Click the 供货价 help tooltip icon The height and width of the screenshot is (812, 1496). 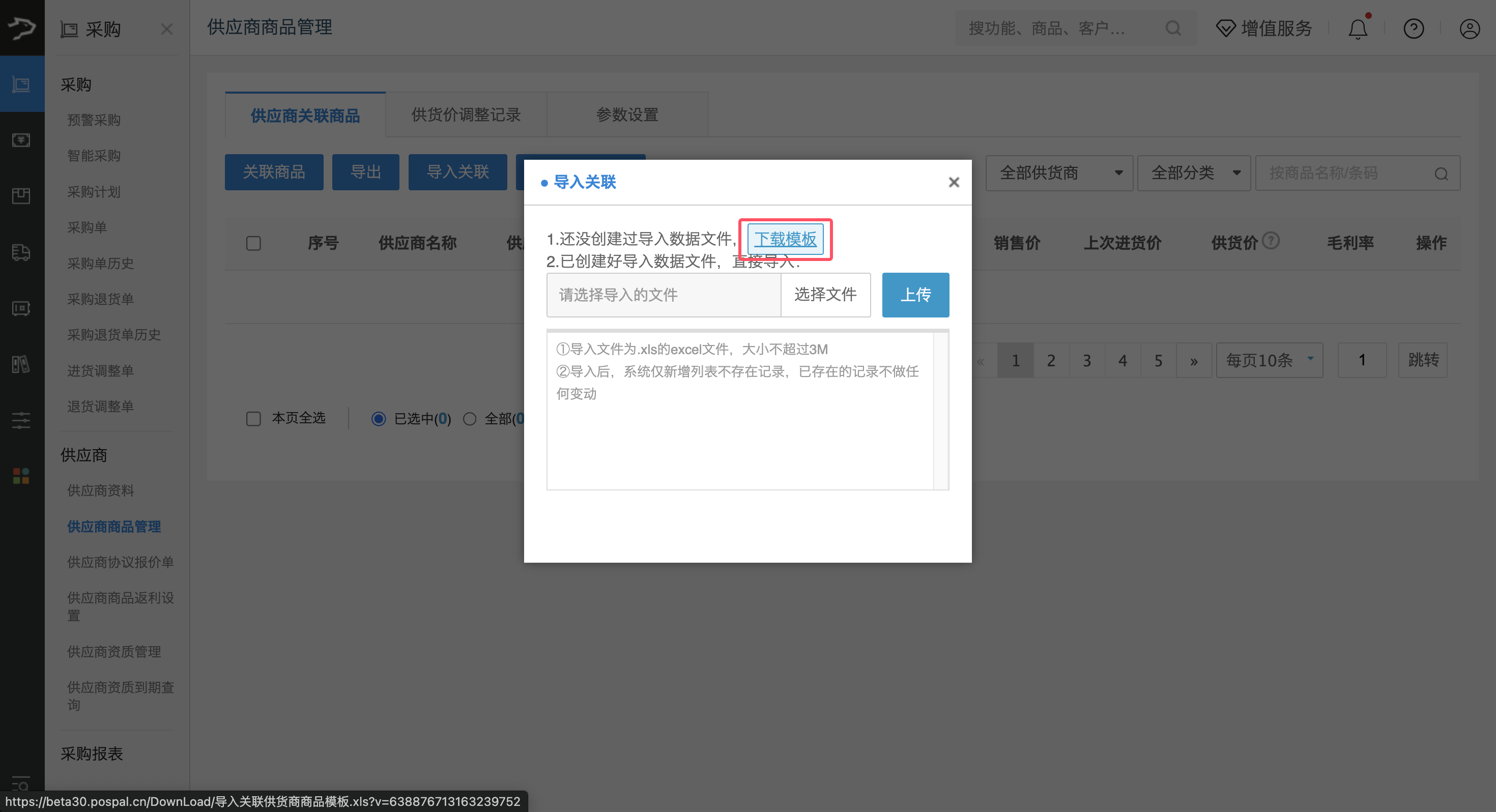click(1271, 241)
